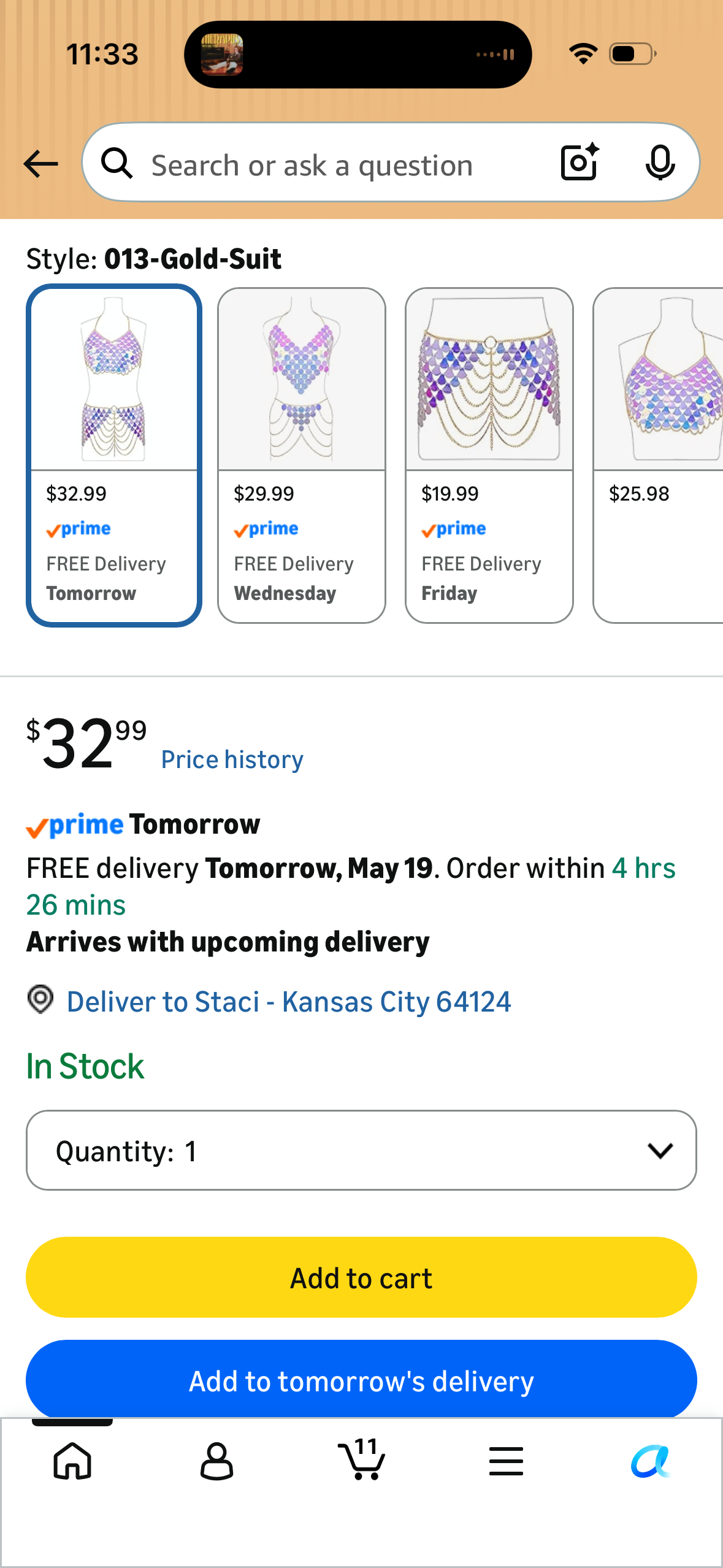This screenshot has width=723, height=1568.
Task: Select the $29.99 style with Wednesday delivery
Action: click(302, 455)
